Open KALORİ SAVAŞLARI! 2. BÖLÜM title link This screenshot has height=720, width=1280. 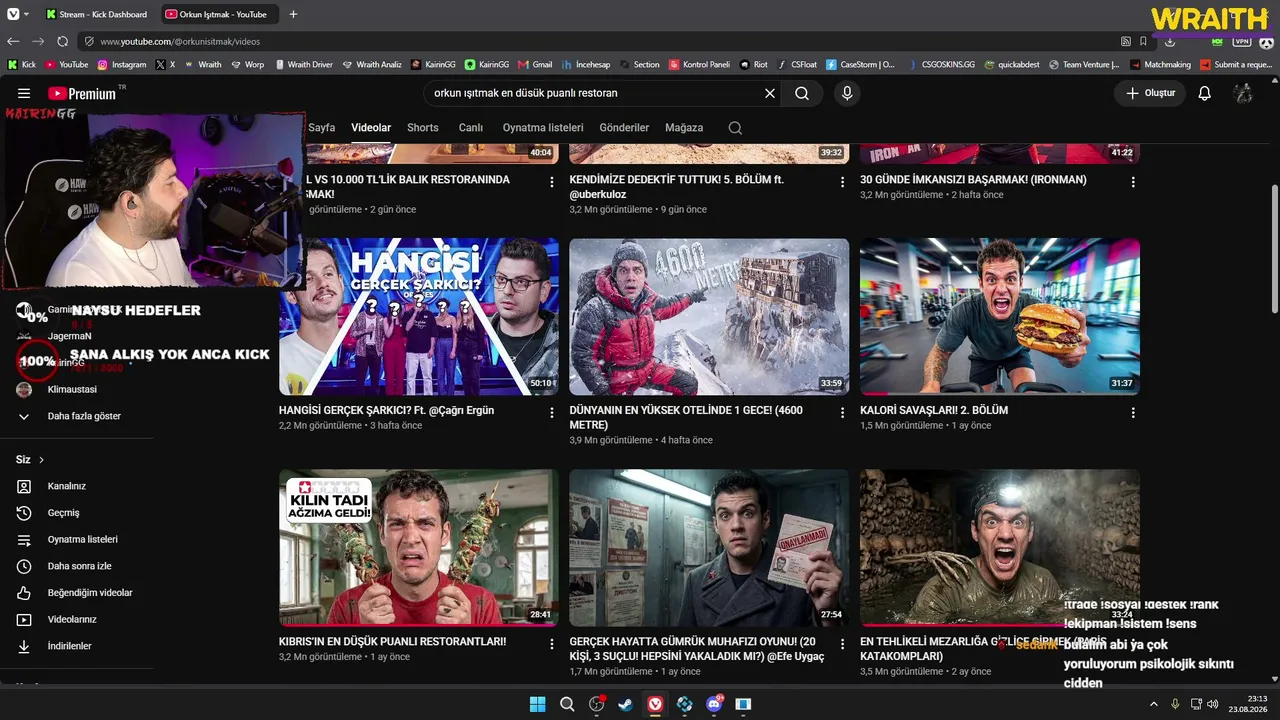(x=934, y=410)
